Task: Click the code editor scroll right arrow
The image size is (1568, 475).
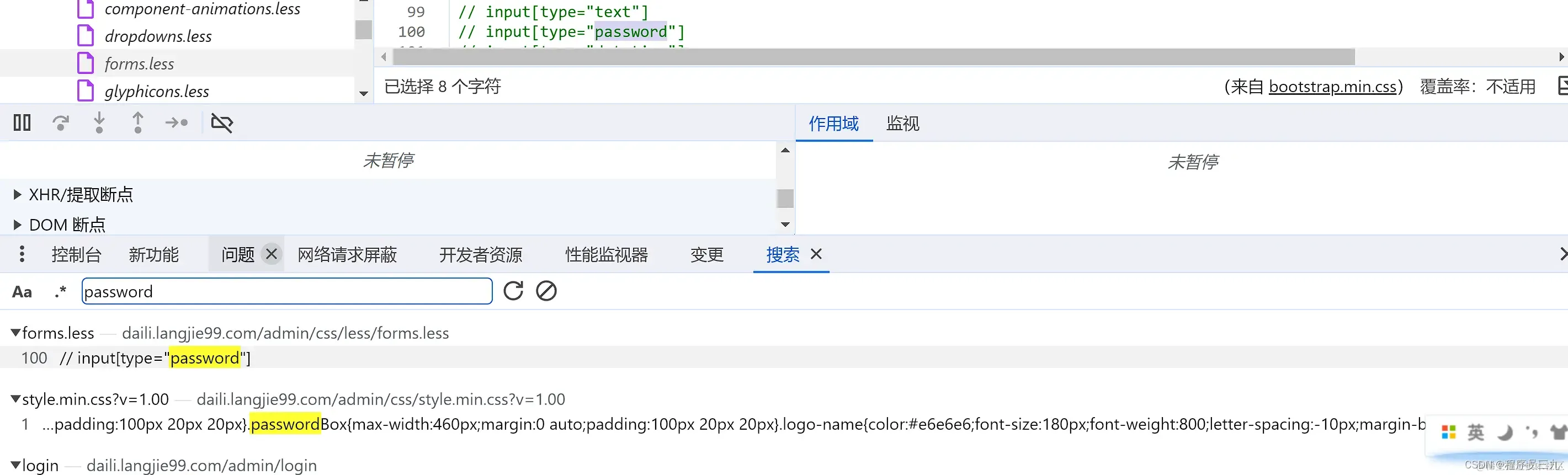Action: (1561, 57)
